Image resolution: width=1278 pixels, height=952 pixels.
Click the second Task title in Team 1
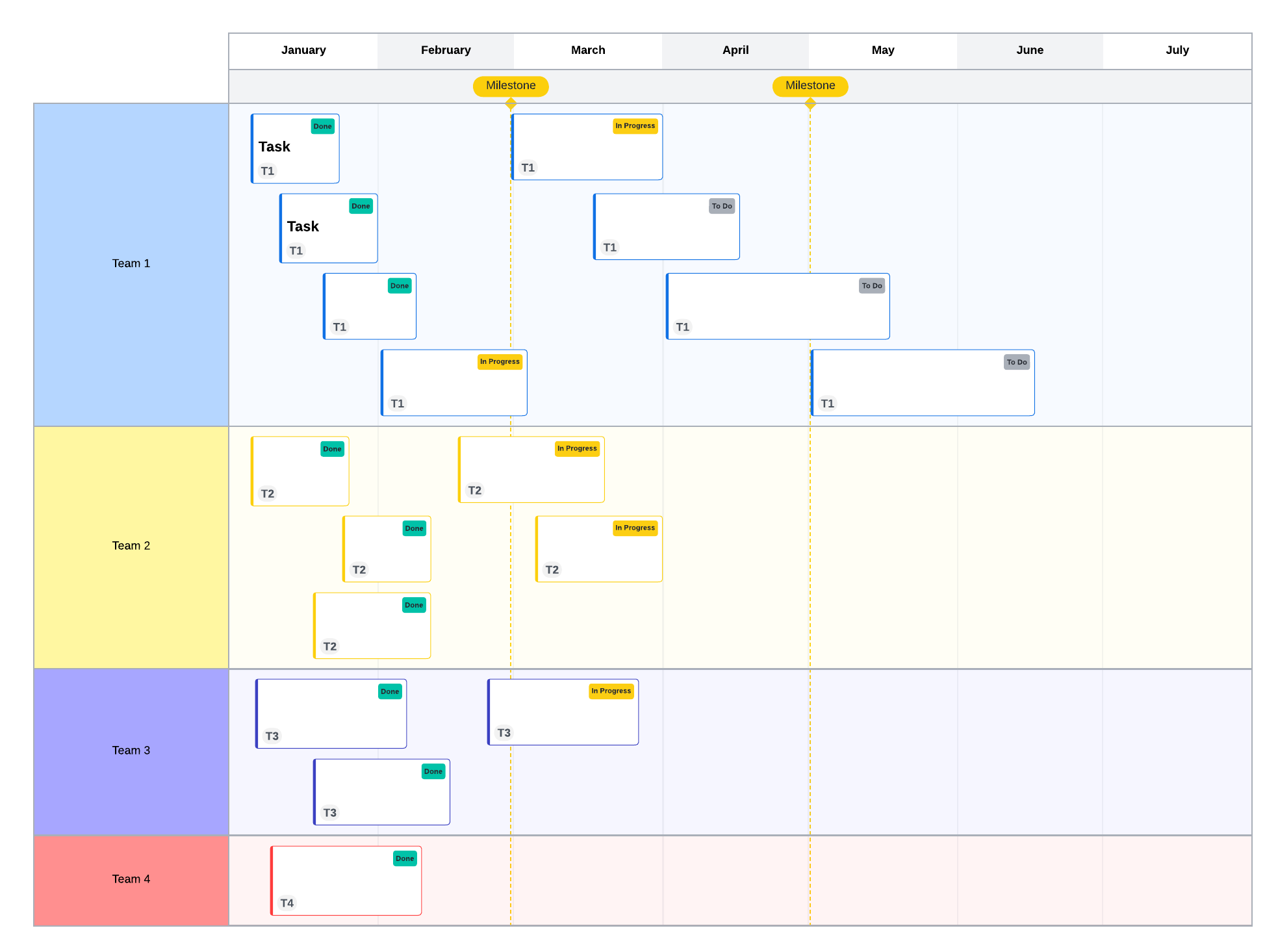(303, 227)
